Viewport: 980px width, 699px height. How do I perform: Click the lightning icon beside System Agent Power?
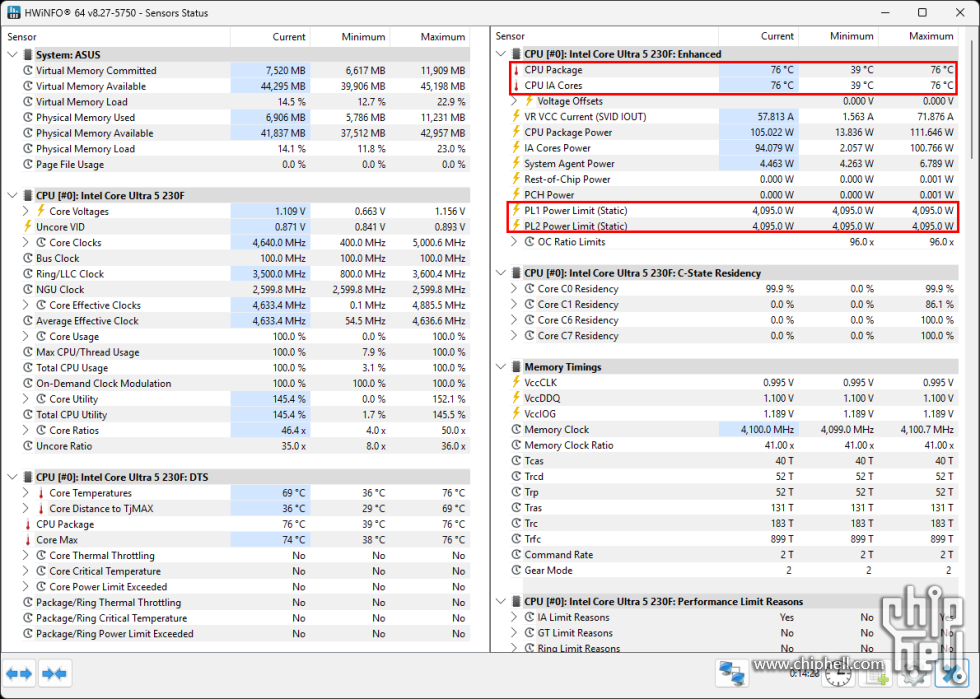pyautogui.click(x=516, y=164)
